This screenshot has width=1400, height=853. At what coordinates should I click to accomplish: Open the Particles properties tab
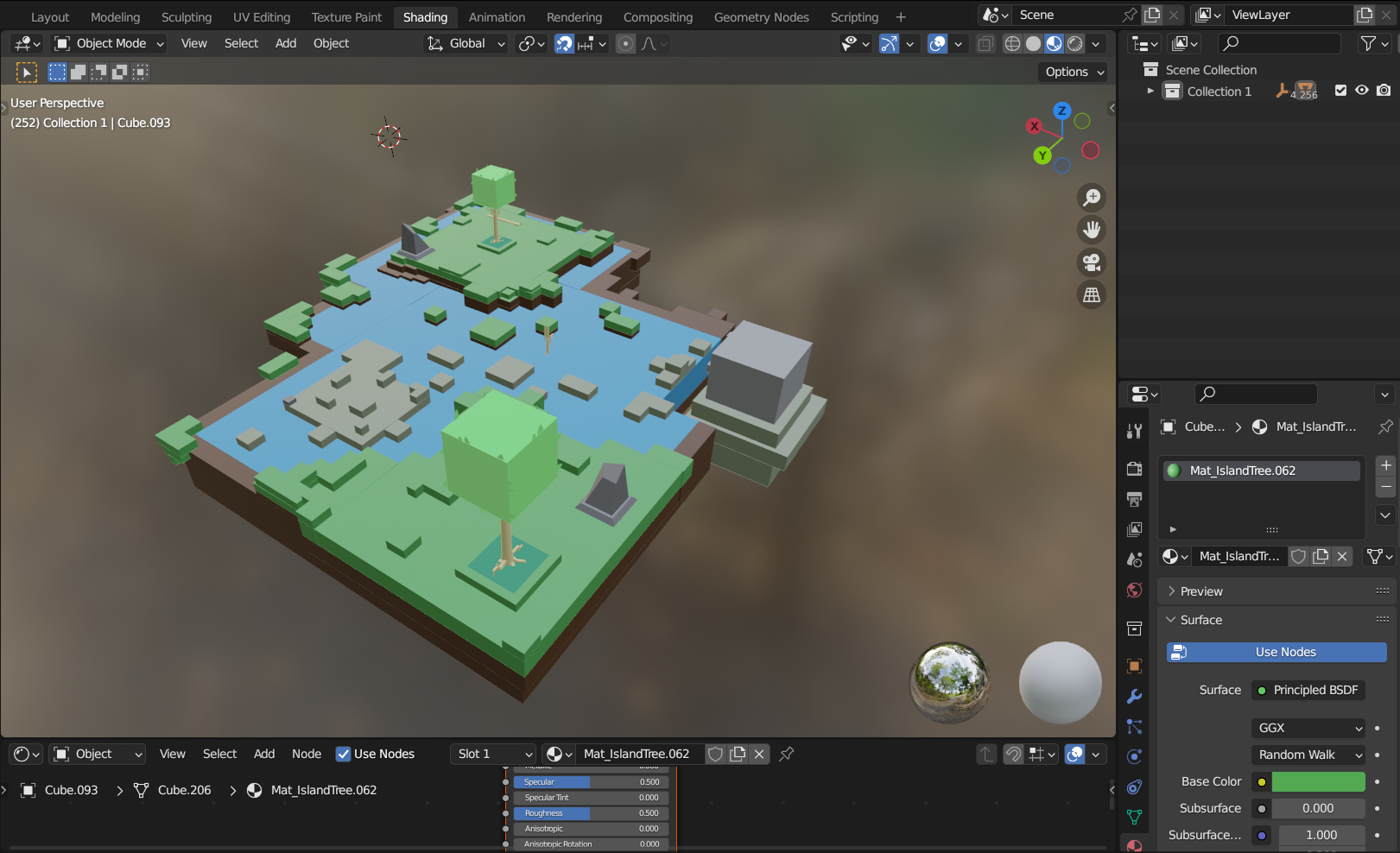1135,727
